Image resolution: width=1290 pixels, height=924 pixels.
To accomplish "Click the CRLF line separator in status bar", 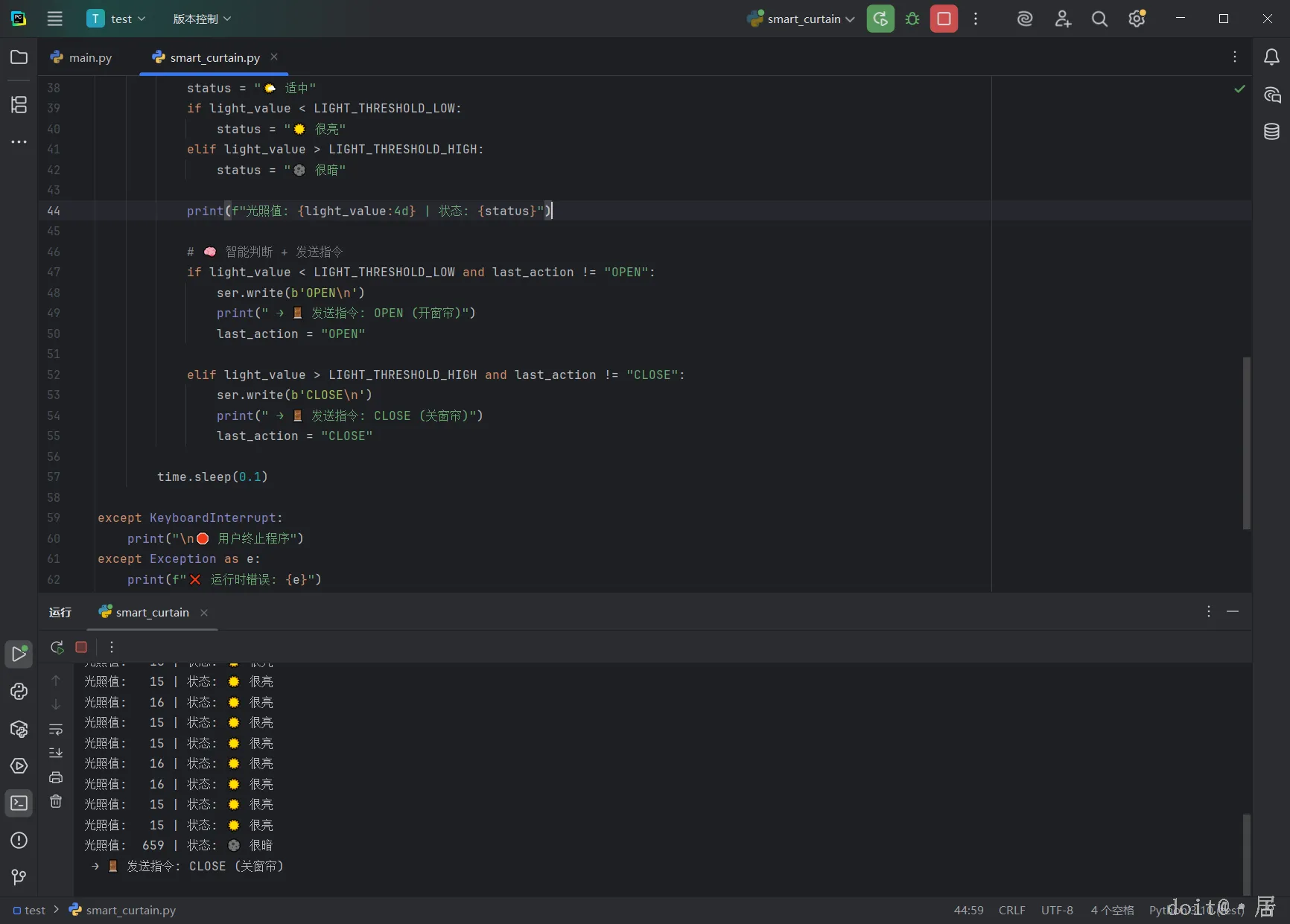I will coord(1011,911).
